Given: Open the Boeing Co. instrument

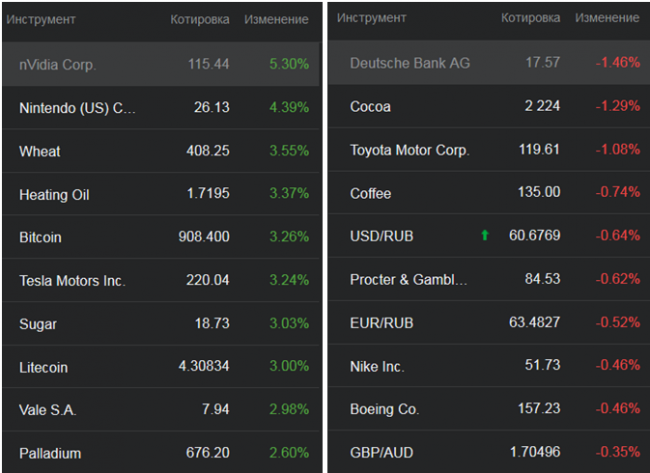Looking at the screenshot, I should [x=385, y=409].
